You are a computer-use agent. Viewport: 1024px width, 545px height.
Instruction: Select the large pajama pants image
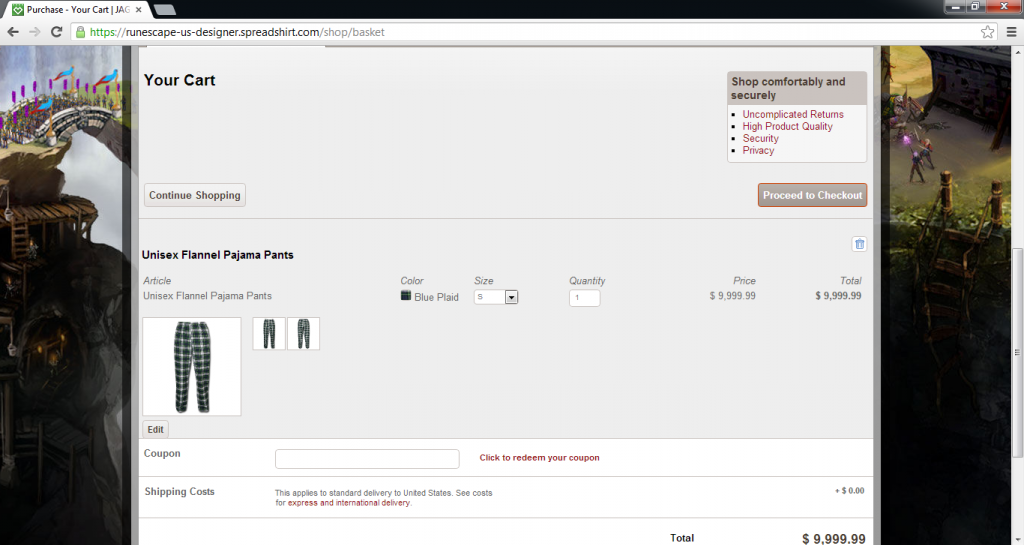pyautogui.click(x=192, y=366)
